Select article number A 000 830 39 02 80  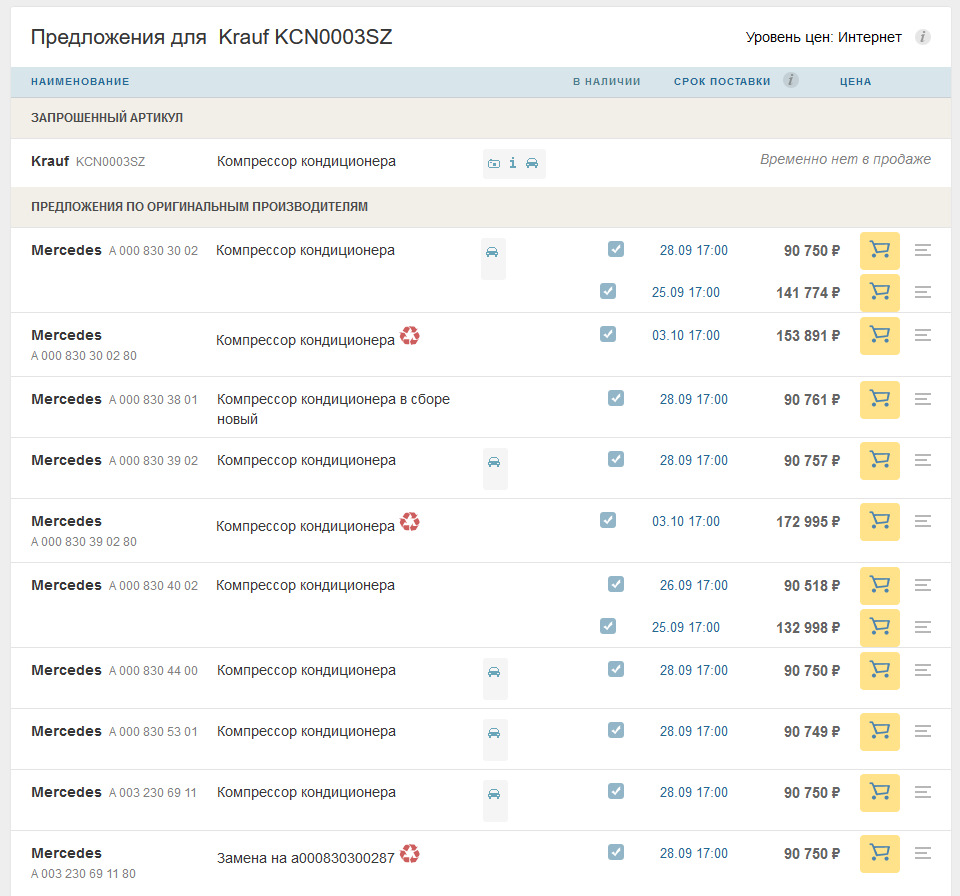[x=84, y=542]
